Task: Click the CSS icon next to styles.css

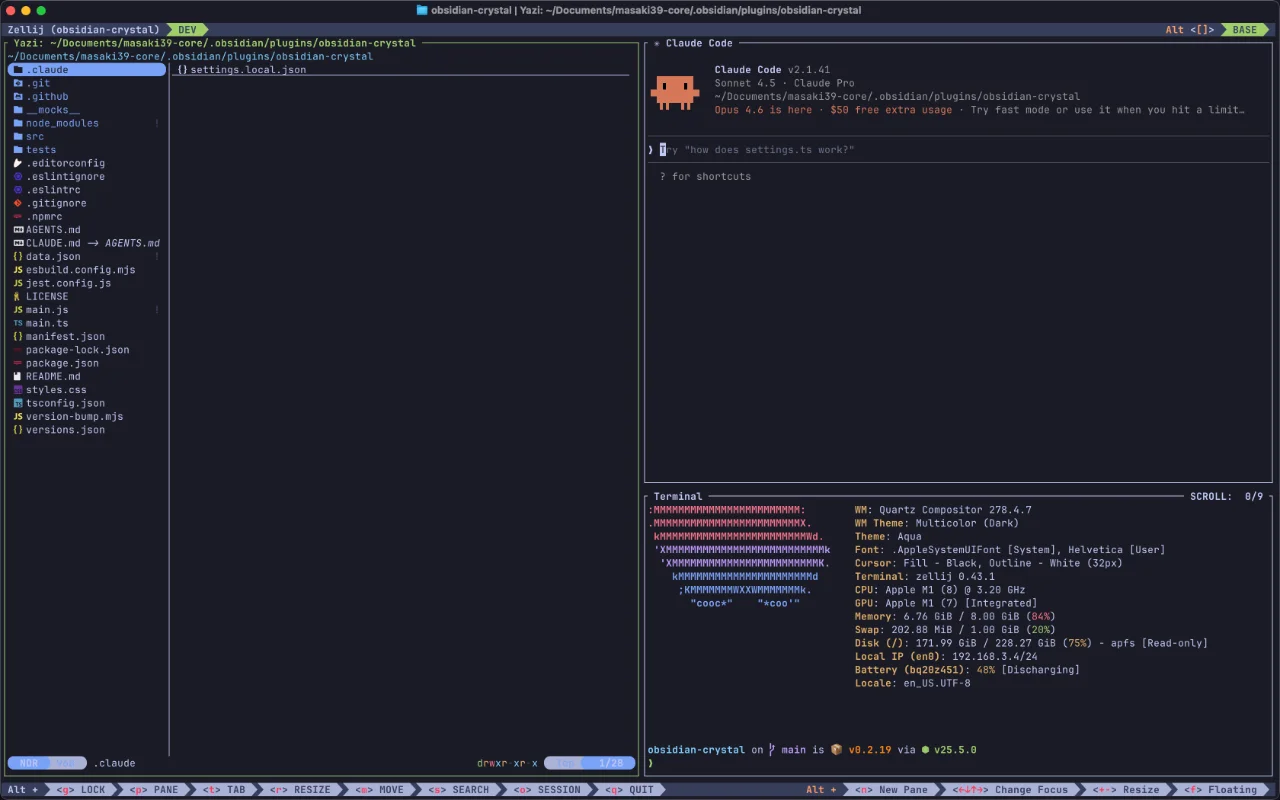Action: point(18,390)
